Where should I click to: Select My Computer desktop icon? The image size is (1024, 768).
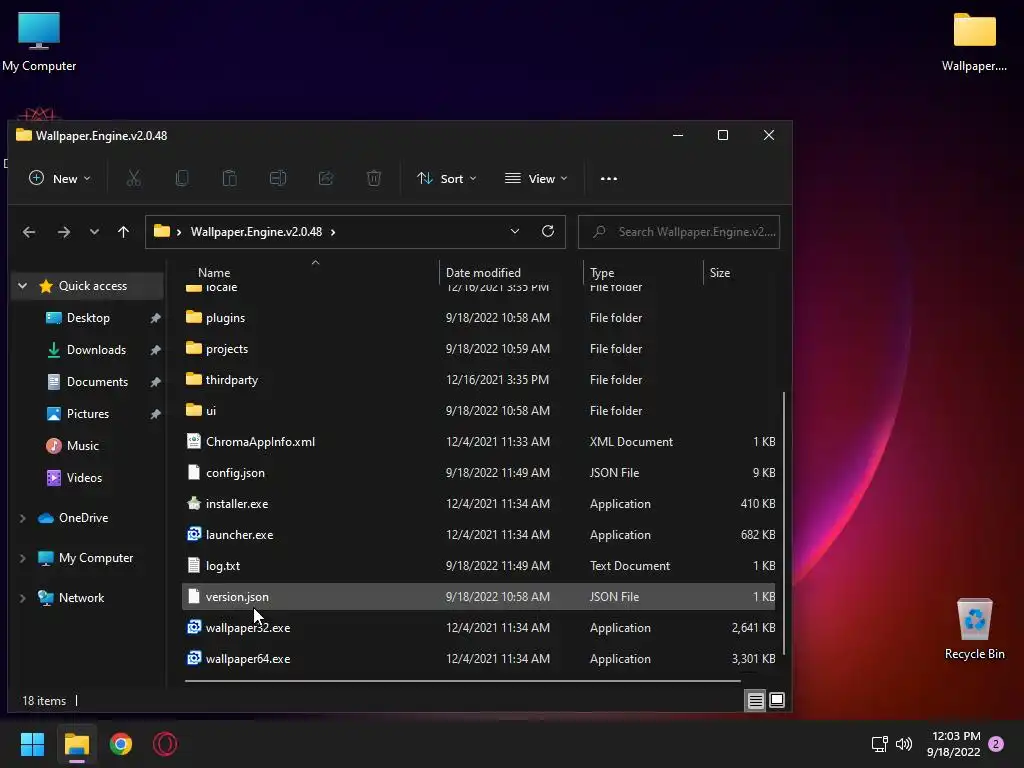(39, 42)
